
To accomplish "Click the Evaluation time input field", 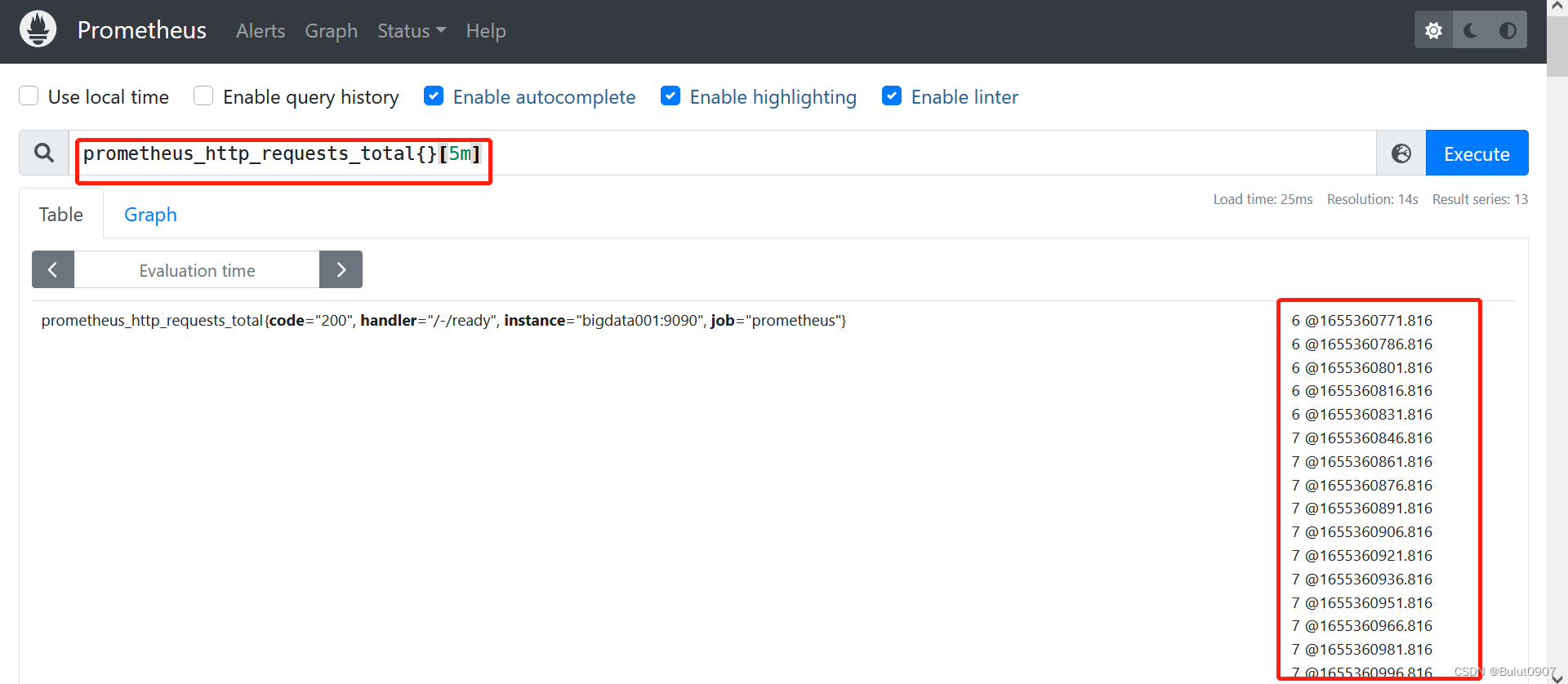I will pos(197,270).
